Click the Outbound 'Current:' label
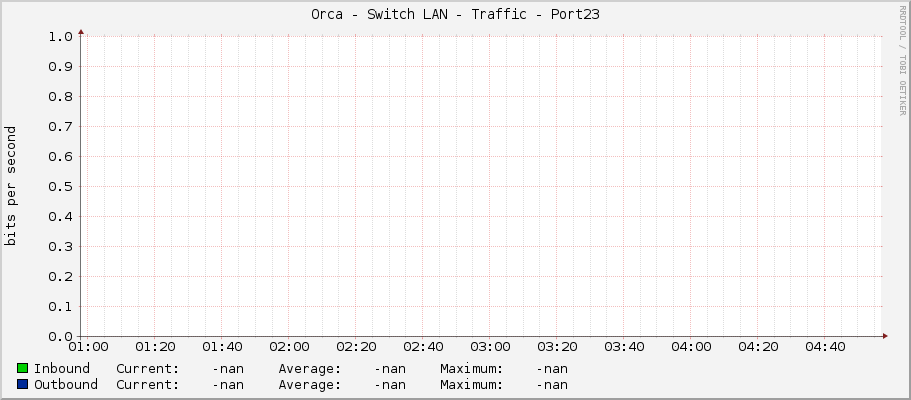 coord(148,384)
